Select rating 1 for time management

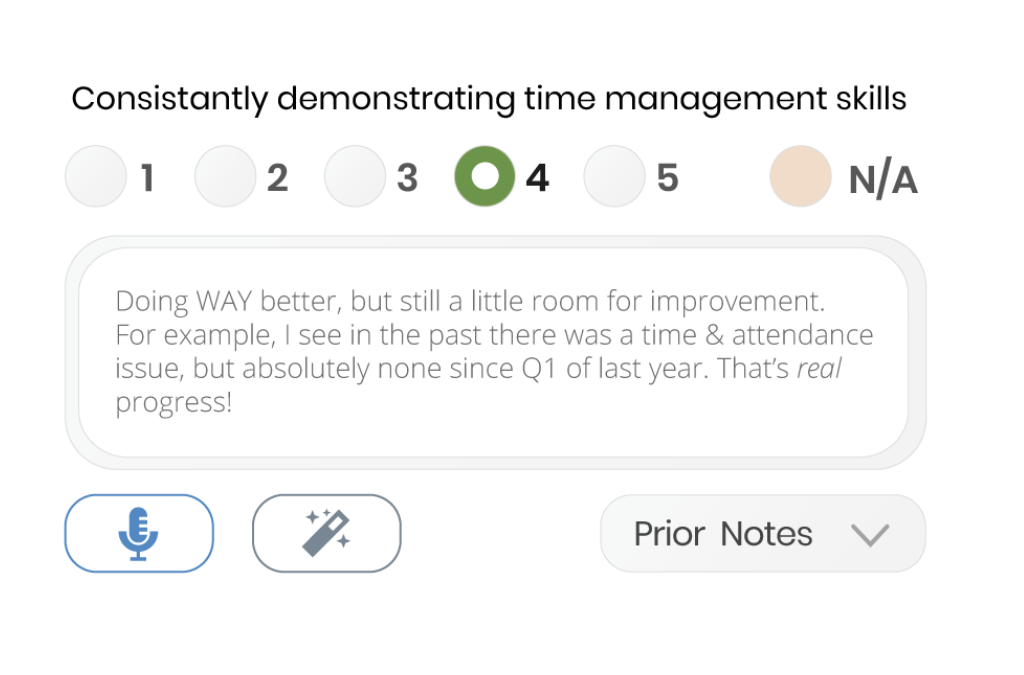tap(94, 176)
